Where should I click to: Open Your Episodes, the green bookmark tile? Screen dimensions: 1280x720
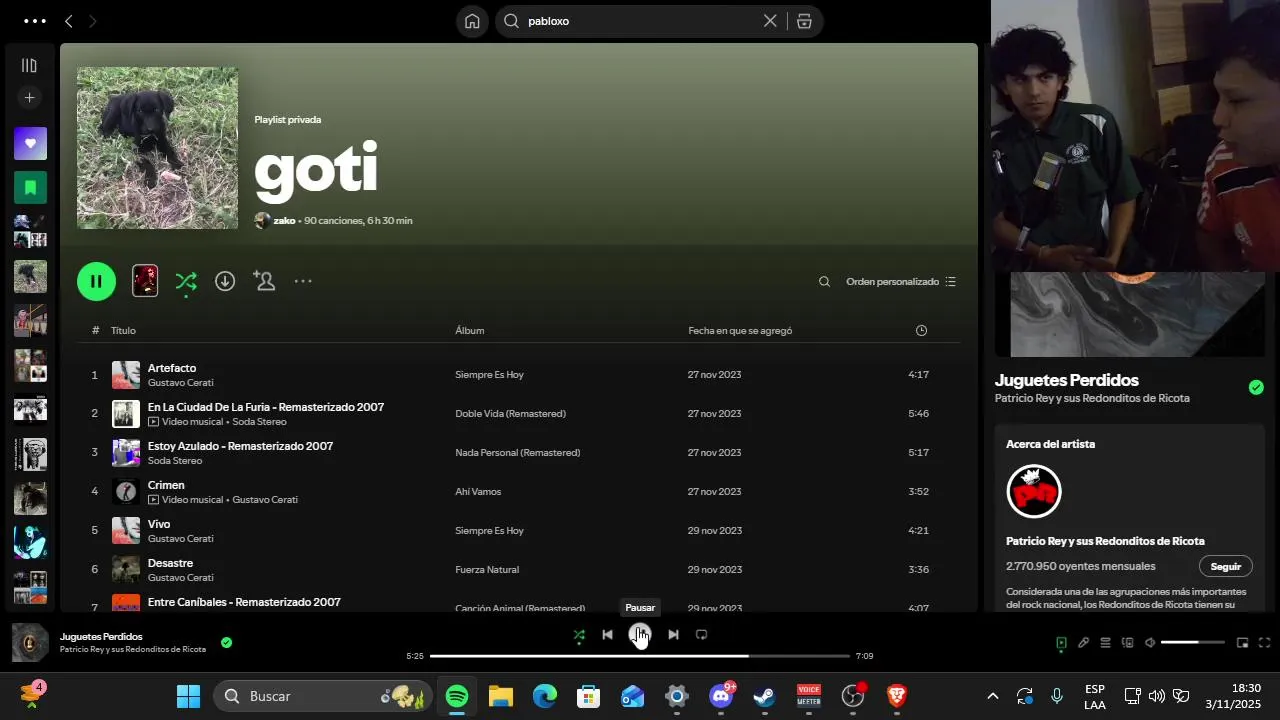pyautogui.click(x=30, y=187)
